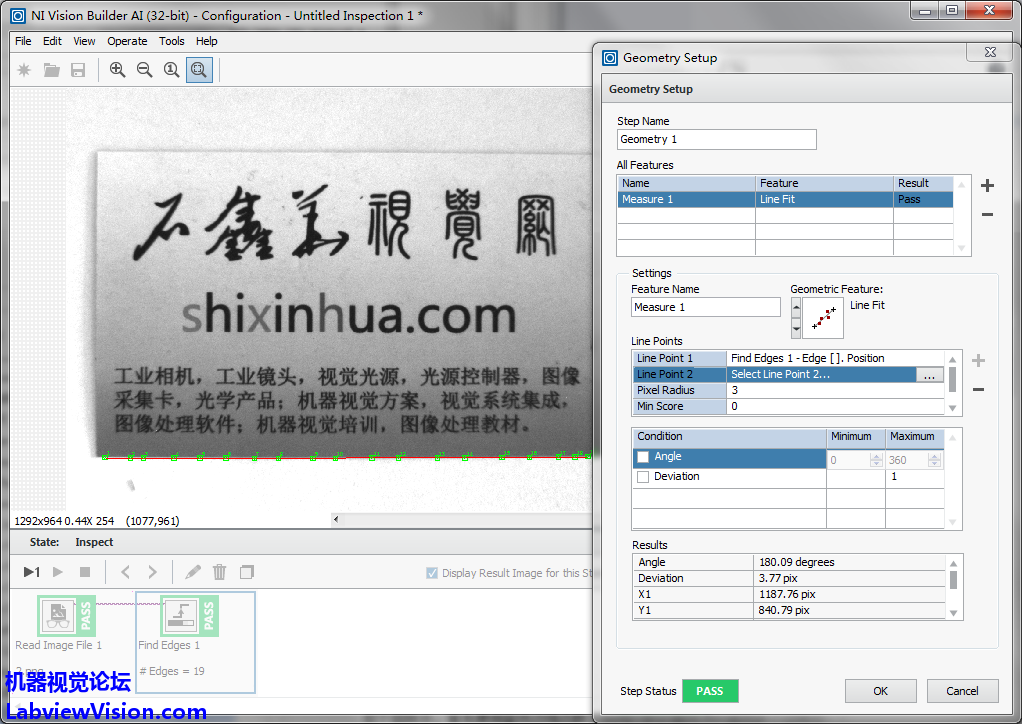Open the Line Point 2 browse button
This screenshot has height=724, width=1022.
[x=929, y=375]
